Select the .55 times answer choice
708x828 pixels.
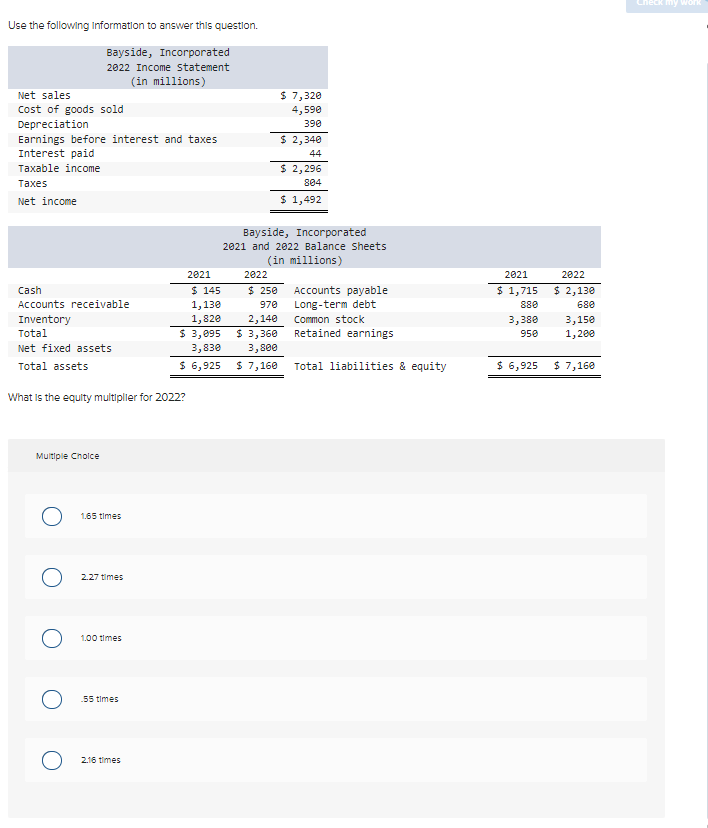pos(52,699)
